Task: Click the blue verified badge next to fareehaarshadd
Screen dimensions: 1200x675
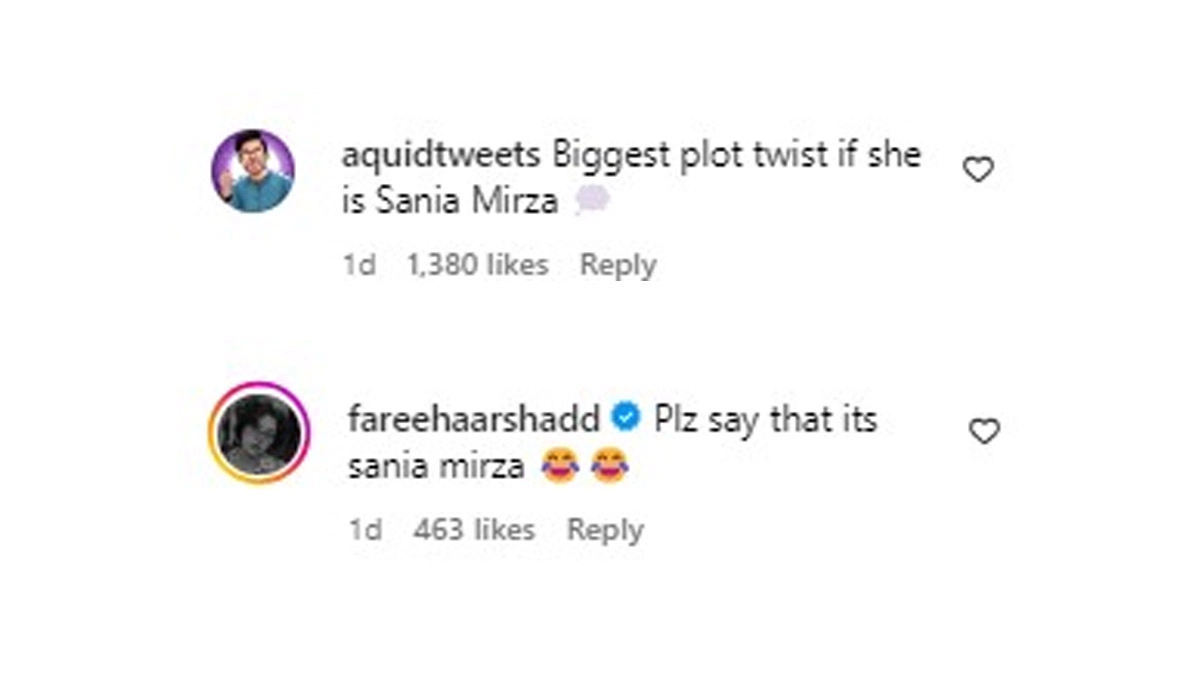Action: coord(626,419)
